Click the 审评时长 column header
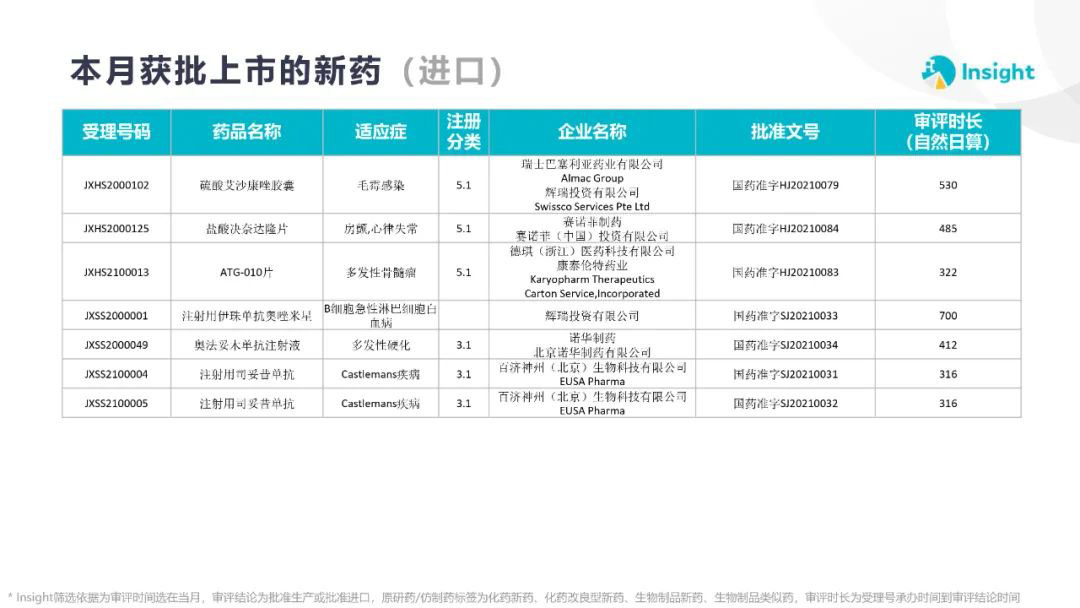 [947, 132]
